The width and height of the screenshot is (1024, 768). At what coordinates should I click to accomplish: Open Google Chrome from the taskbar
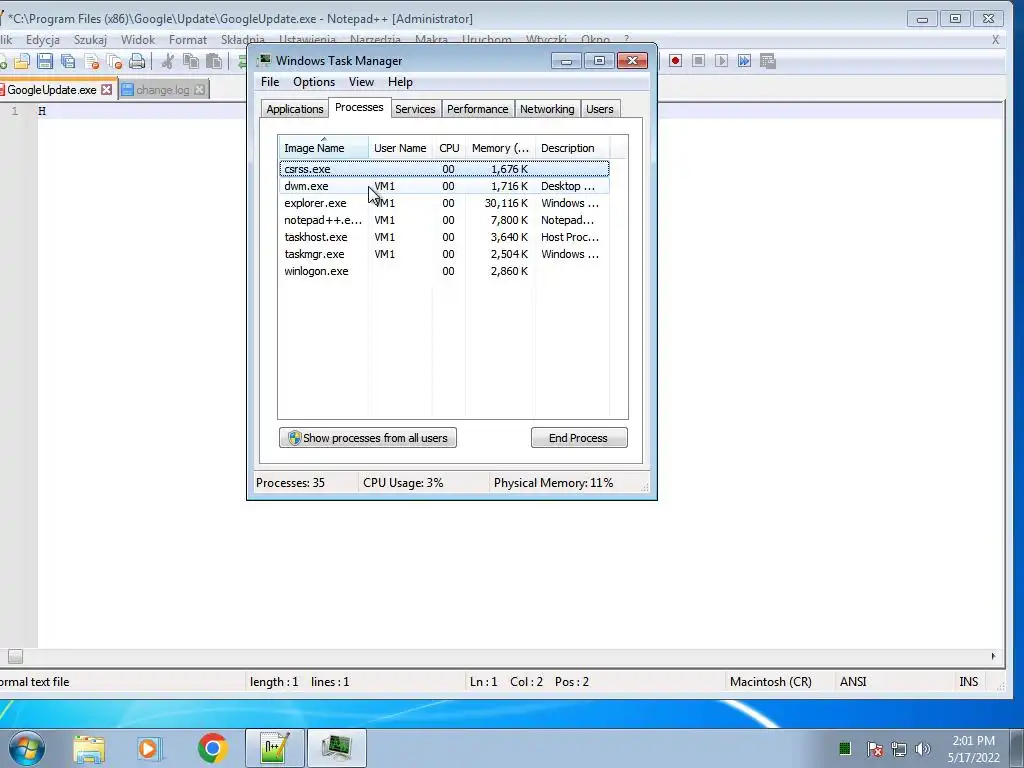pos(213,748)
